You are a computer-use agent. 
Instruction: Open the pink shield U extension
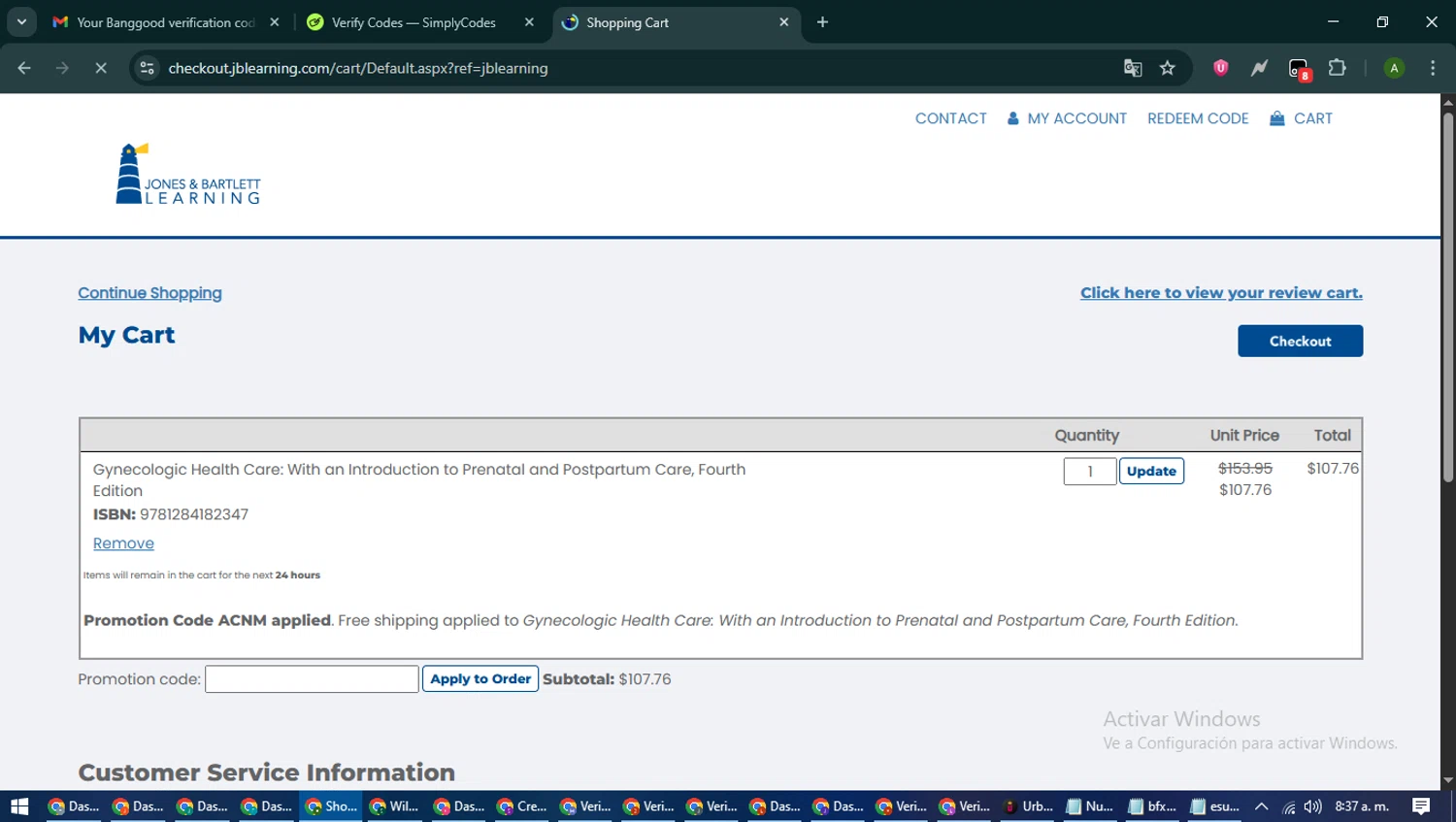point(1221,68)
